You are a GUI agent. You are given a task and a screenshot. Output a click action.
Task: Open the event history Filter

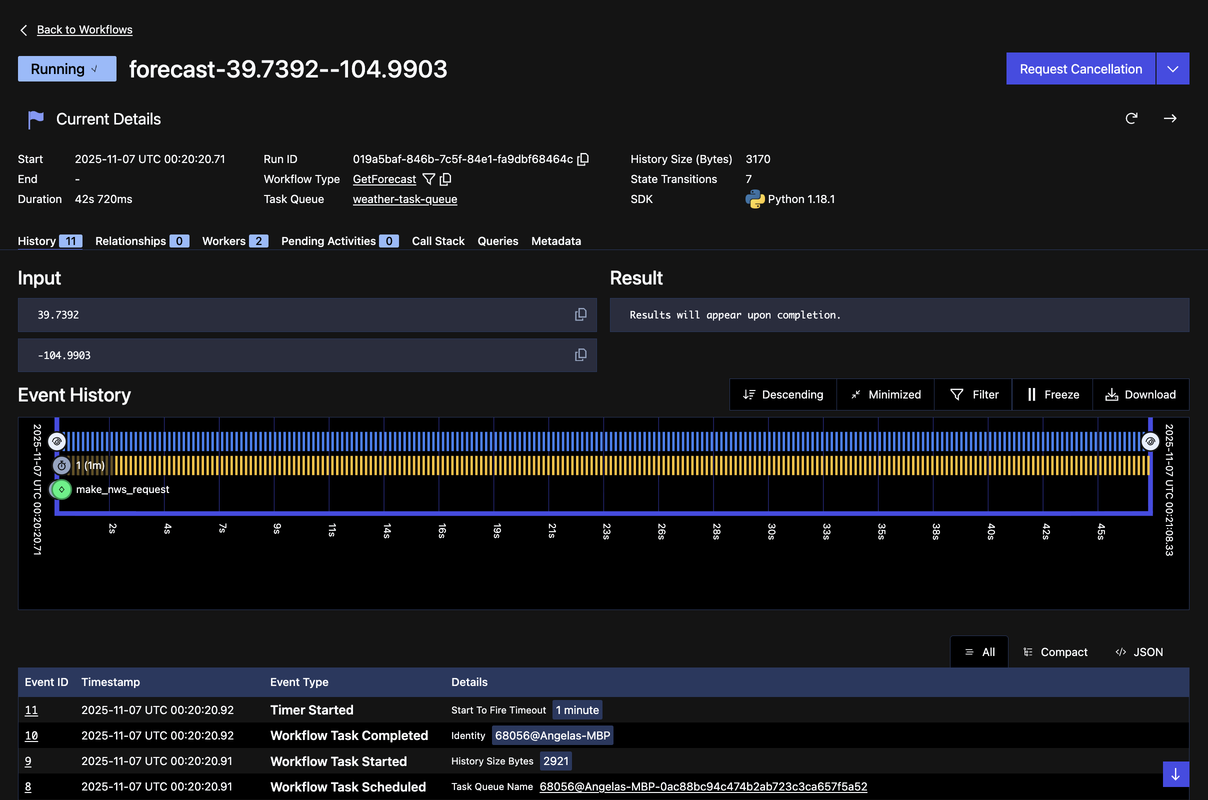coord(974,394)
